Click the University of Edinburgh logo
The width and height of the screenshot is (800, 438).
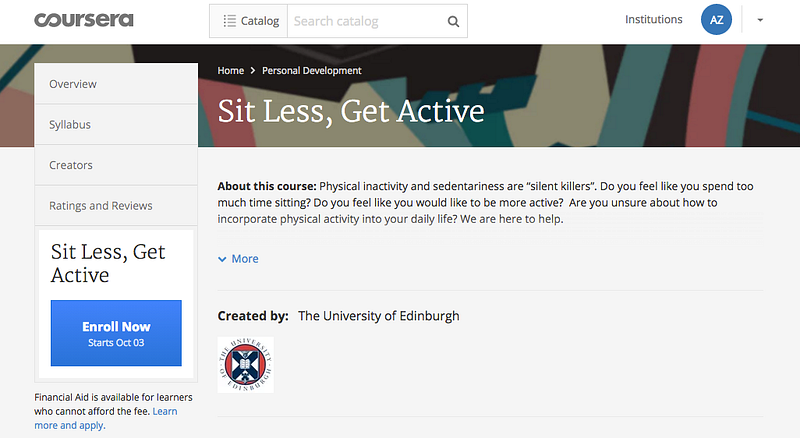[246, 365]
